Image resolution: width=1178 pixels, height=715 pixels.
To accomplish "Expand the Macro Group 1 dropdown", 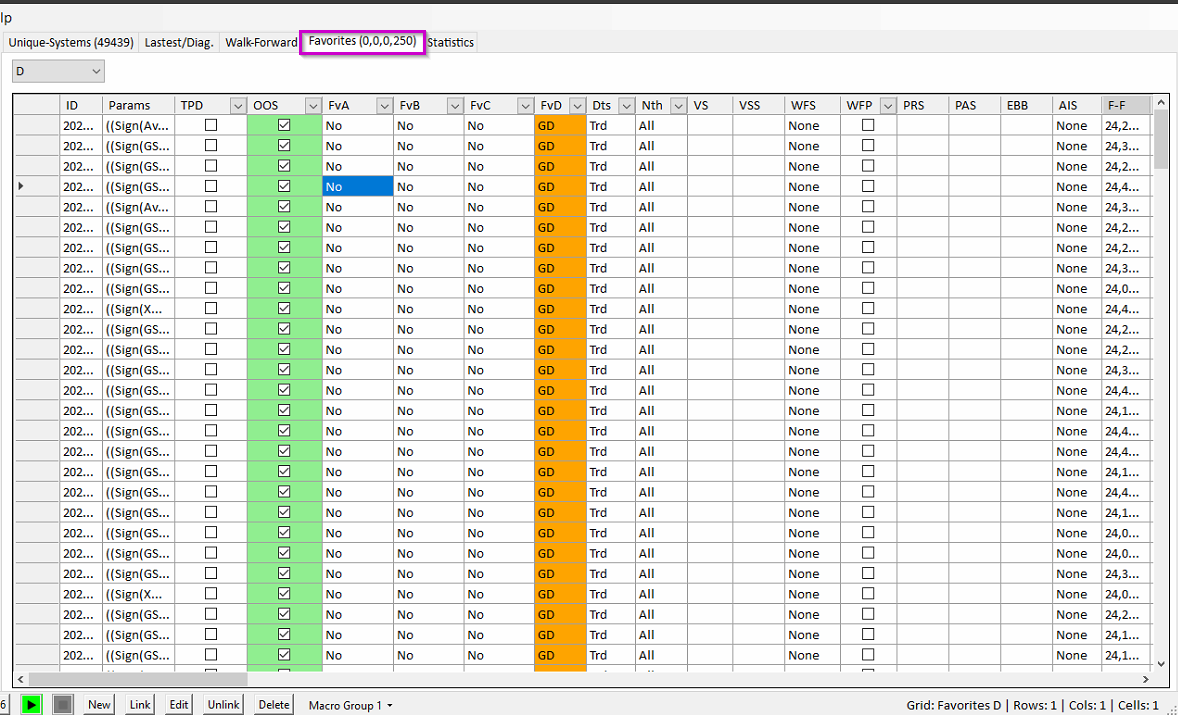I will point(350,705).
